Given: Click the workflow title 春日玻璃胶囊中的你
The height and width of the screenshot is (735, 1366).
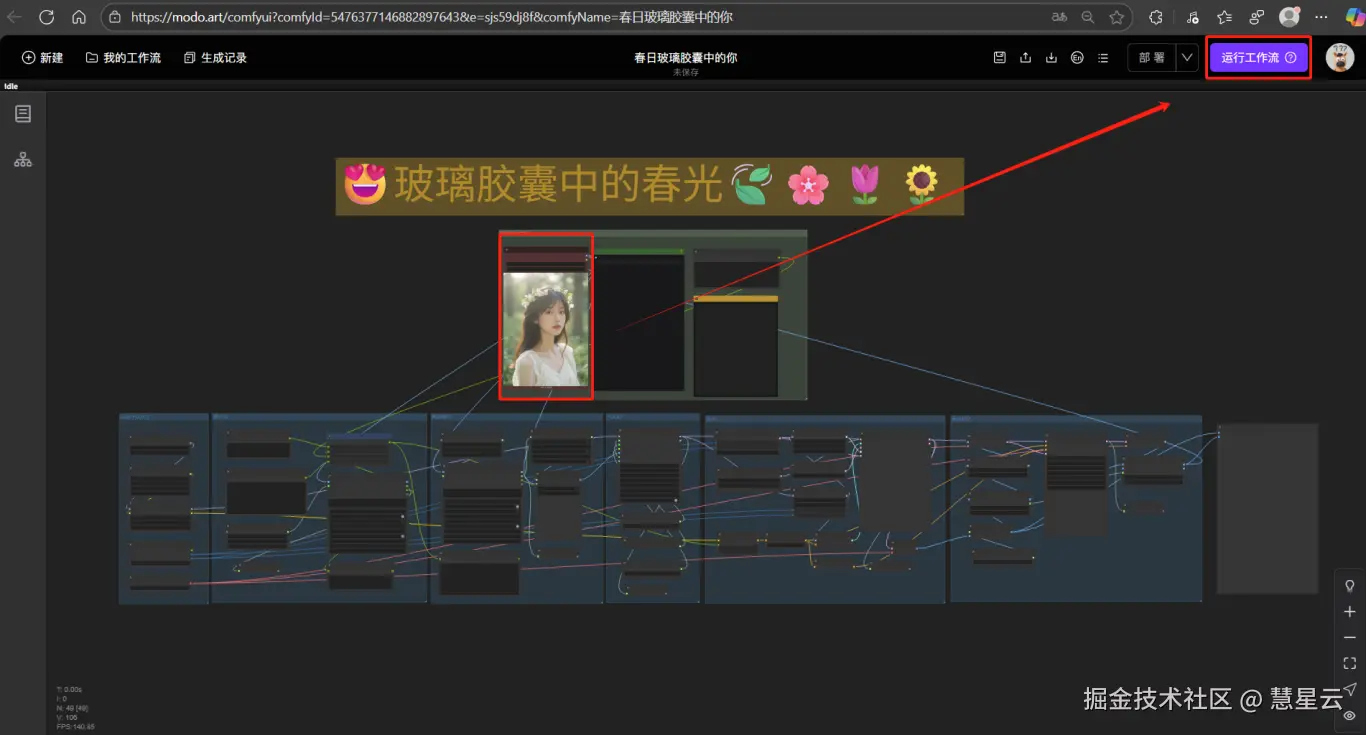Looking at the screenshot, I should [x=685, y=57].
